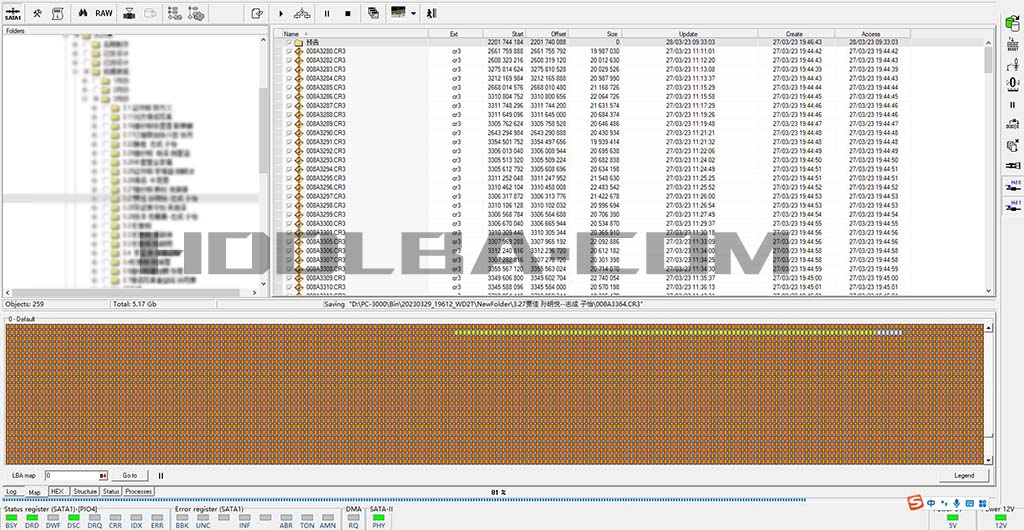Stop the running task
The width and height of the screenshot is (1024, 530).
point(348,13)
